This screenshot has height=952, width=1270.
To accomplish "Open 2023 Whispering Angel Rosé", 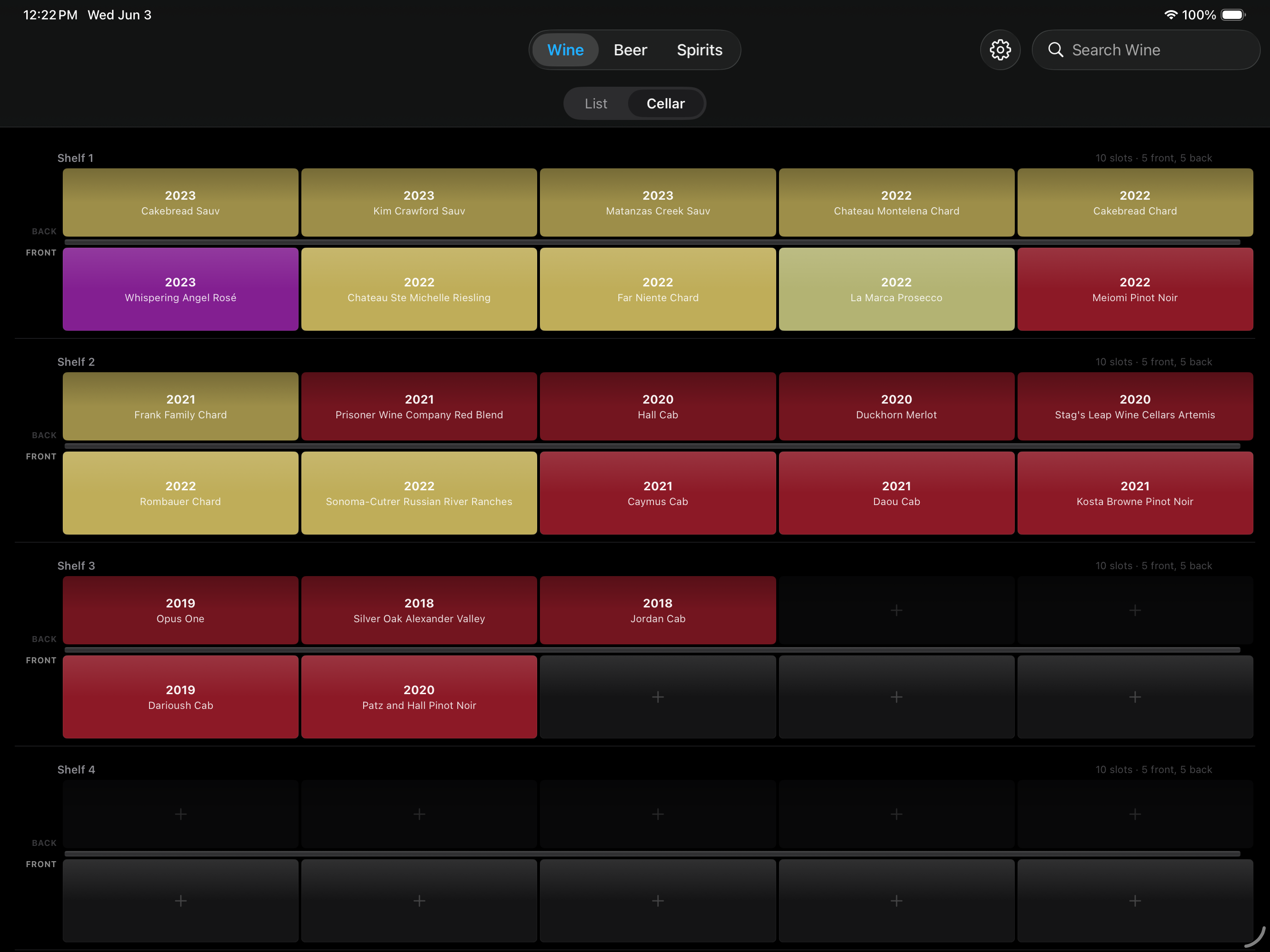I will (x=180, y=289).
